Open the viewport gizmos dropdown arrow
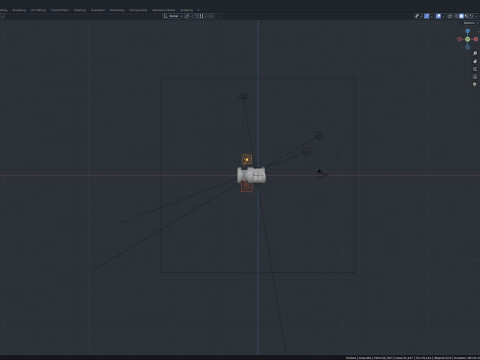The width and height of the screenshot is (480, 360). (432, 16)
